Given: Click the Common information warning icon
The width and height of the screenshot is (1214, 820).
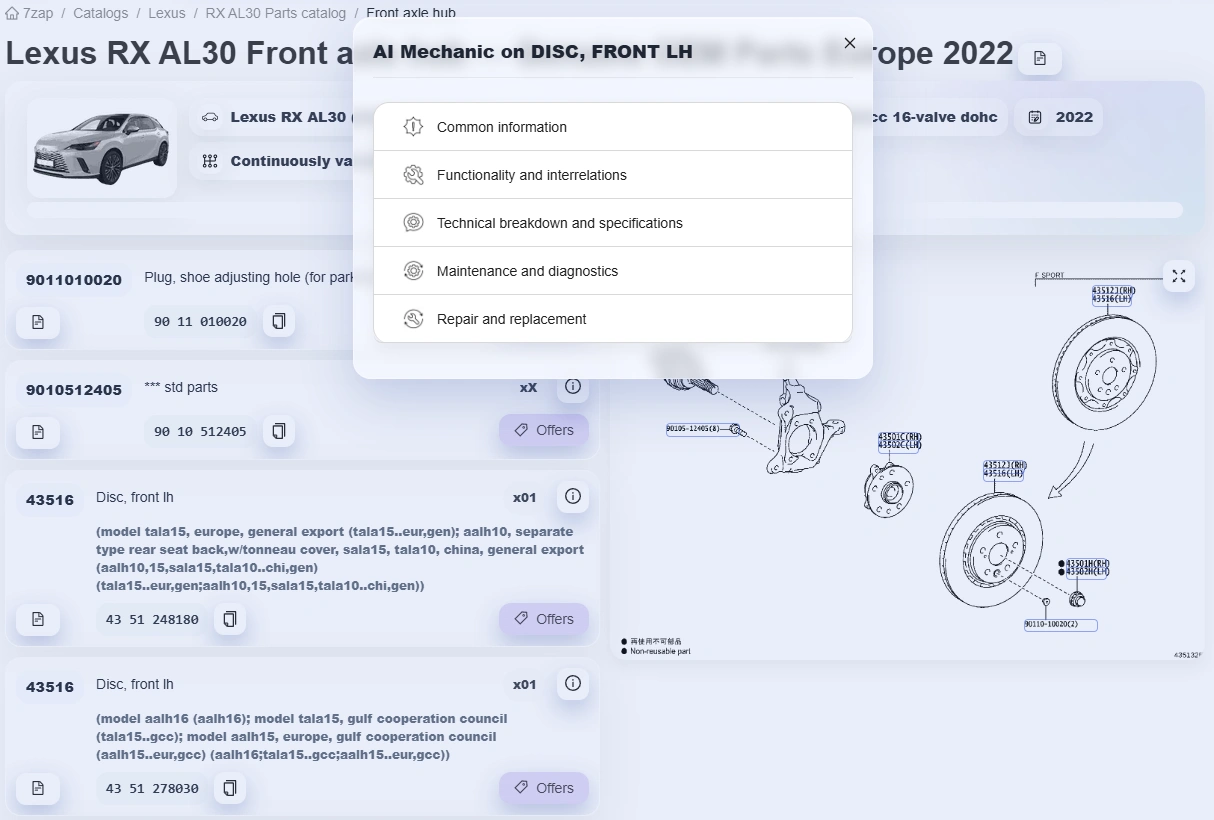Looking at the screenshot, I should click(413, 127).
